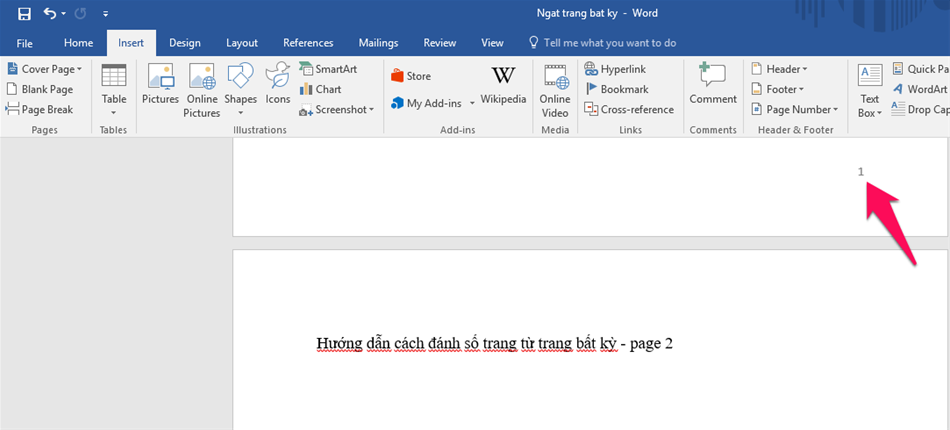Expand the Screenshot dropdown
This screenshot has width=950, height=430.
click(x=337, y=109)
